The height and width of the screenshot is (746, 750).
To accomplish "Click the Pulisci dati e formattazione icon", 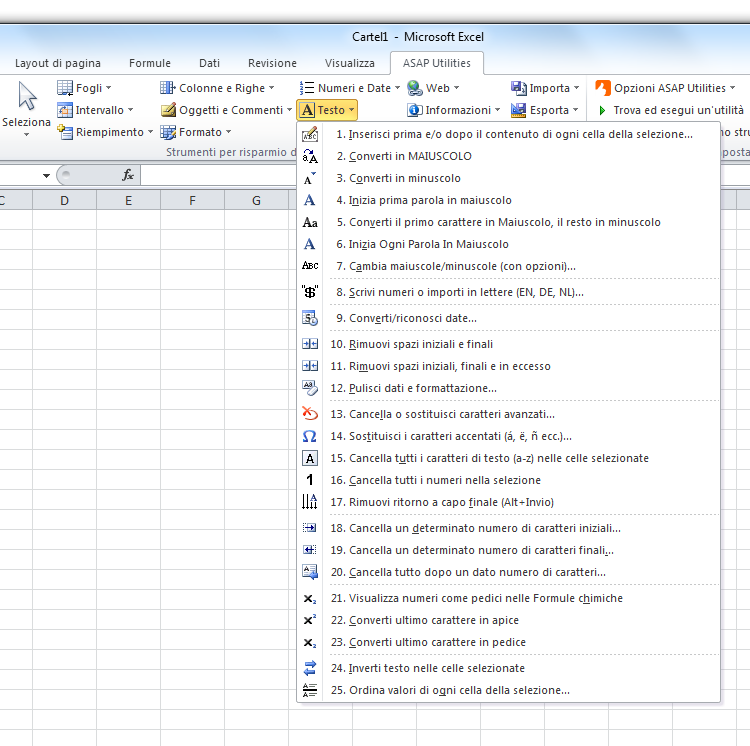I will (x=310, y=388).
